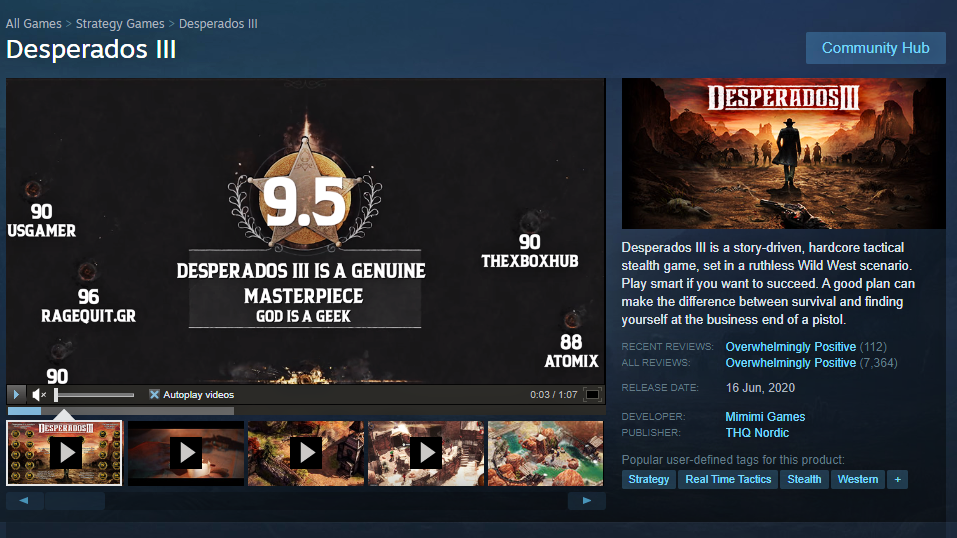Image resolution: width=957 pixels, height=538 pixels.
Task: Enter fullscreen video mode
Action: [x=592, y=394]
